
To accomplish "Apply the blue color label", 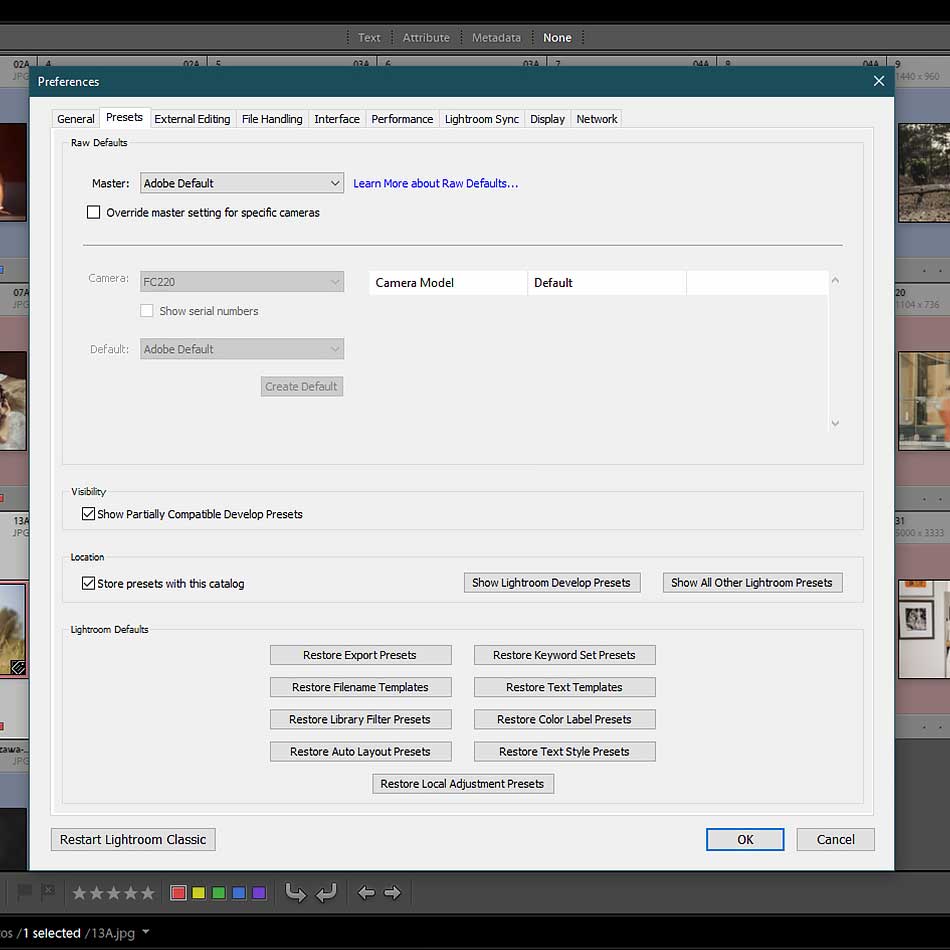I will coord(239,892).
